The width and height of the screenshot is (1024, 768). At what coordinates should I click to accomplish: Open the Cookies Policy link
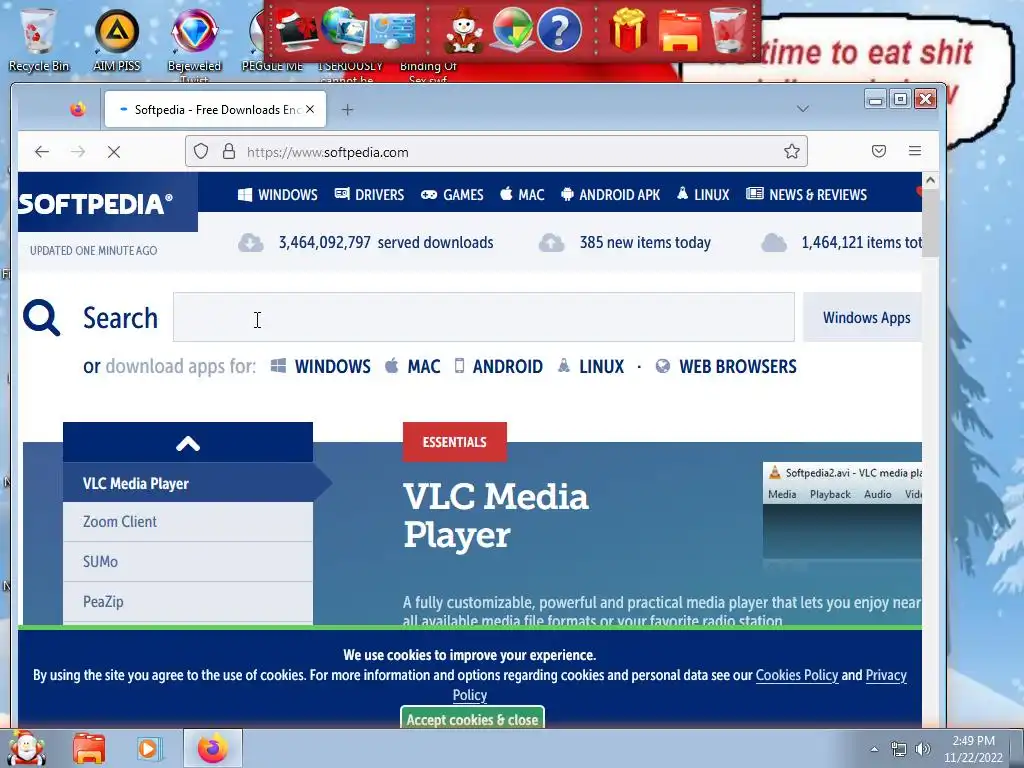[797, 675]
